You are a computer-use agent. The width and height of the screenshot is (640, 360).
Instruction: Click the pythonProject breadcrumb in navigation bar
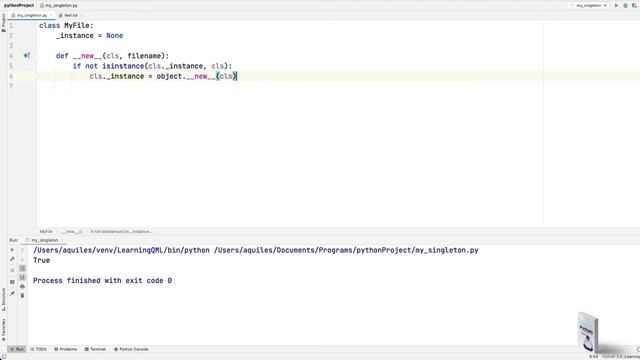(19, 5)
